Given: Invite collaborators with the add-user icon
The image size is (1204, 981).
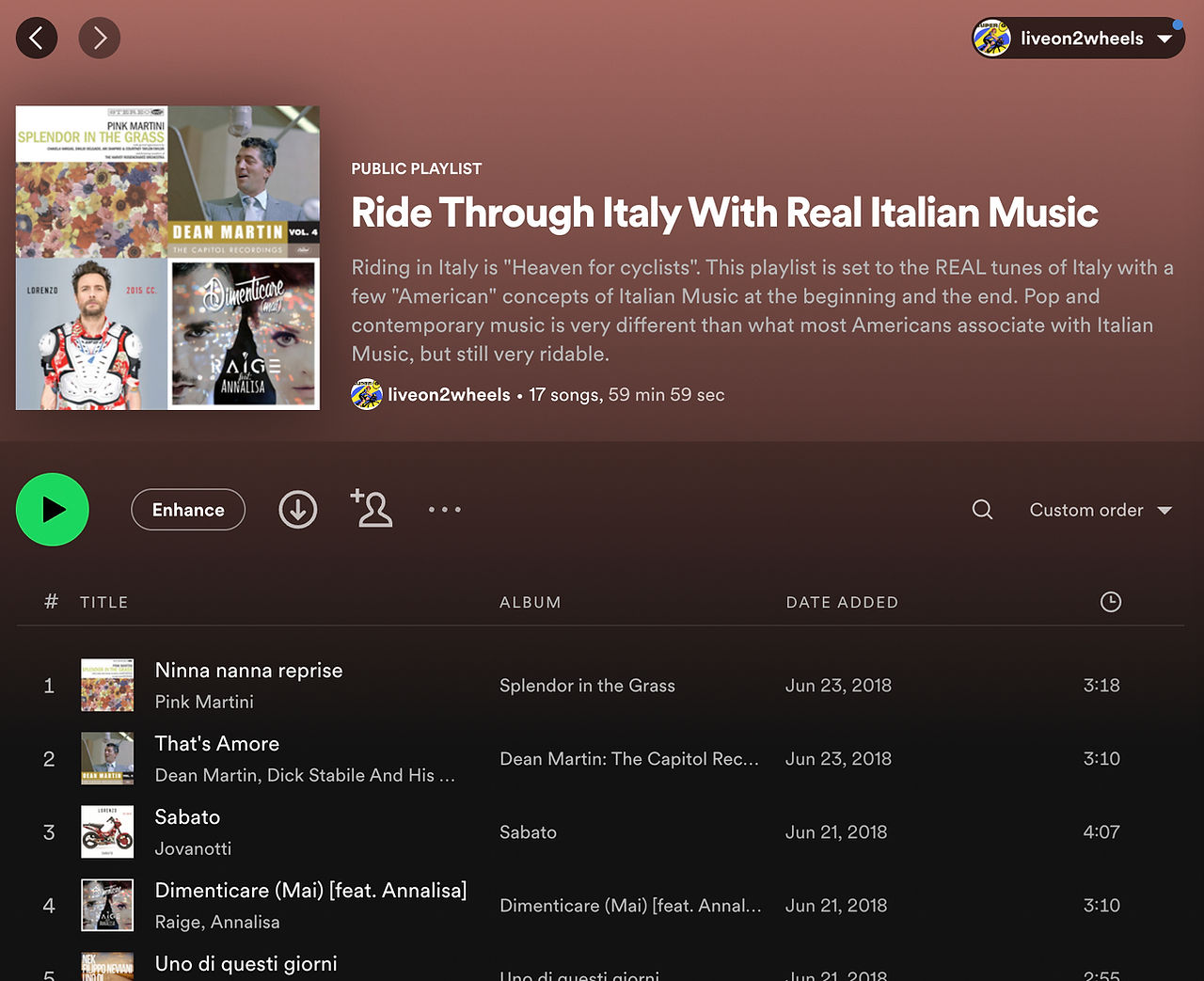Looking at the screenshot, I should pos(372,508).
